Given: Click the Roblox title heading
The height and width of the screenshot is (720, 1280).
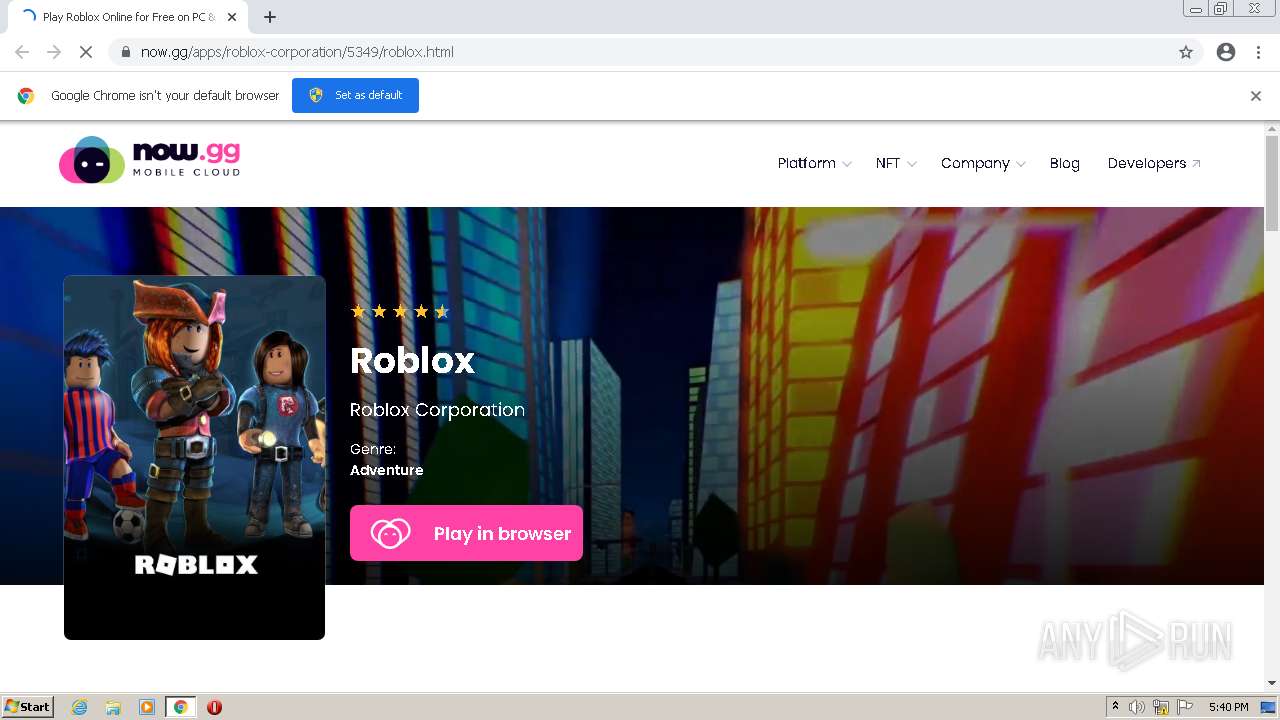Looking at the screenshot, I should (412, 360).
